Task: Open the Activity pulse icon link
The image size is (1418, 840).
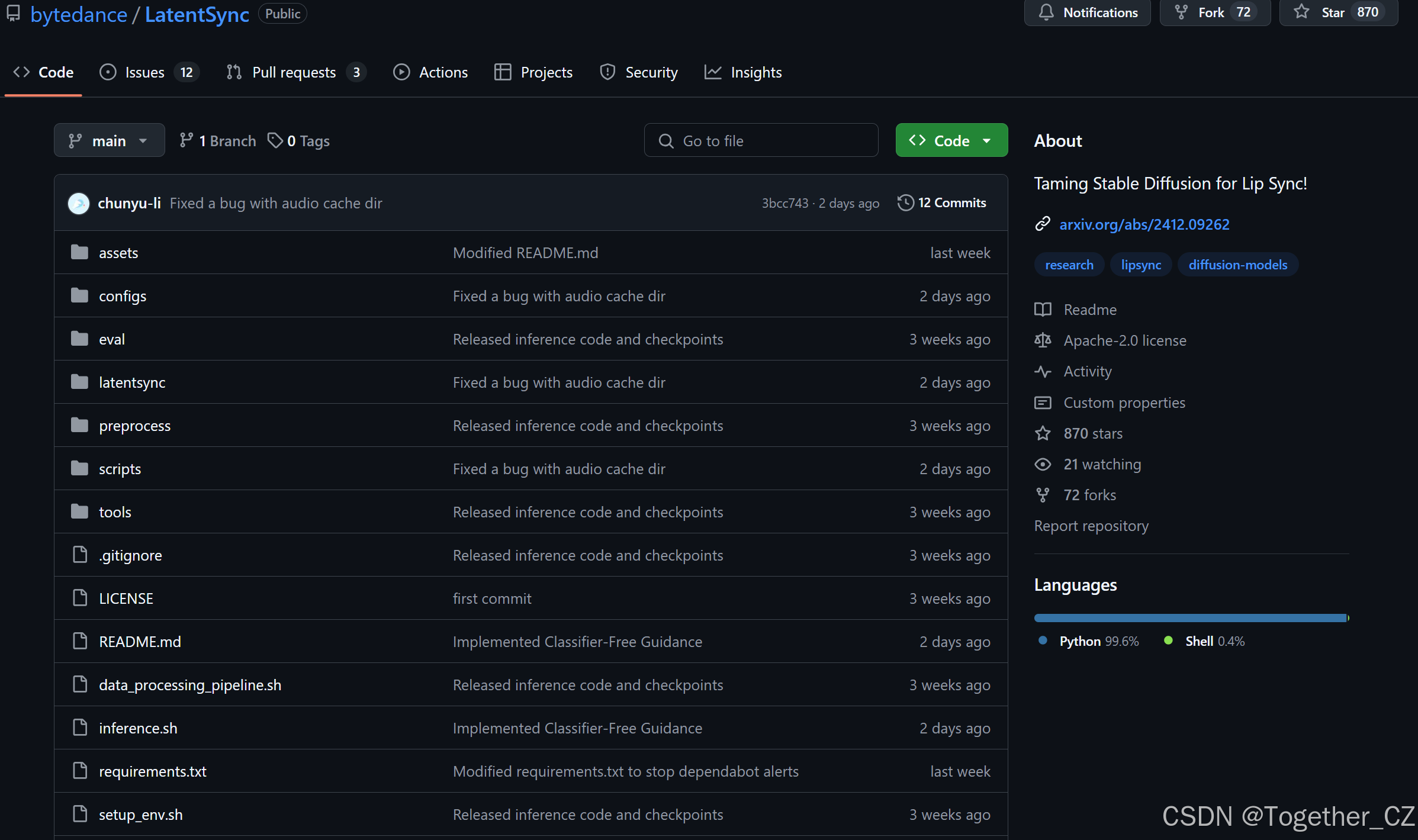Action: coord(1043,371)
